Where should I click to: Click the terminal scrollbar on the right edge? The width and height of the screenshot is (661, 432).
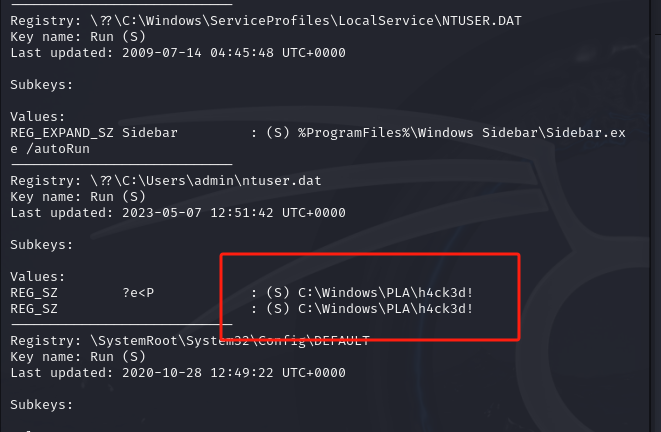655,216
